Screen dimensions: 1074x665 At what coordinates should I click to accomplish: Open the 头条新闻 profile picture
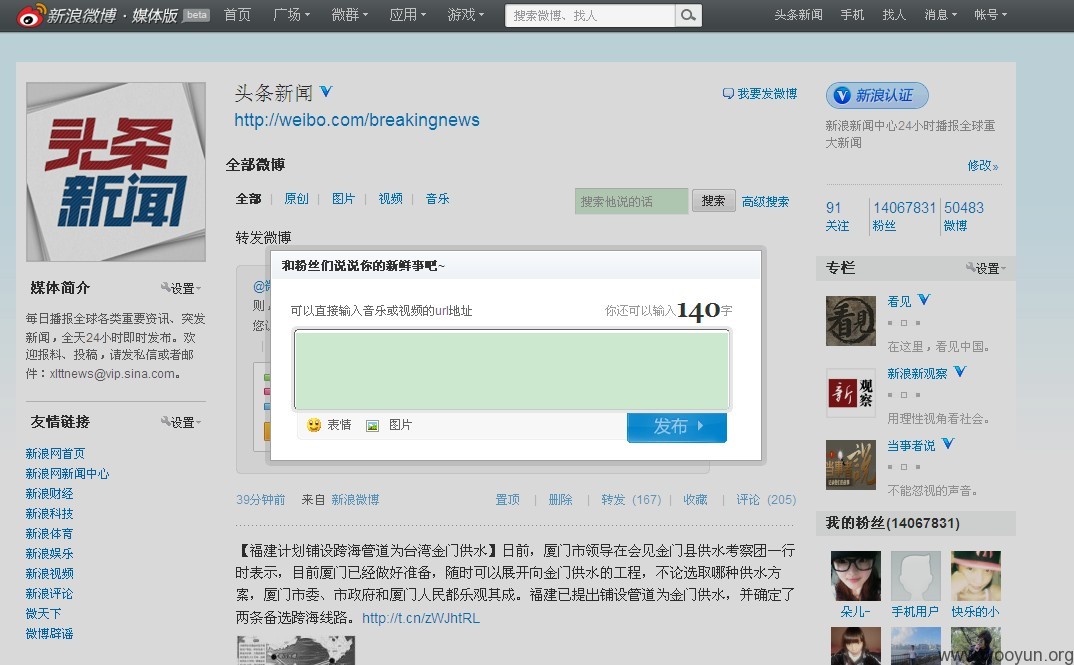116,172
